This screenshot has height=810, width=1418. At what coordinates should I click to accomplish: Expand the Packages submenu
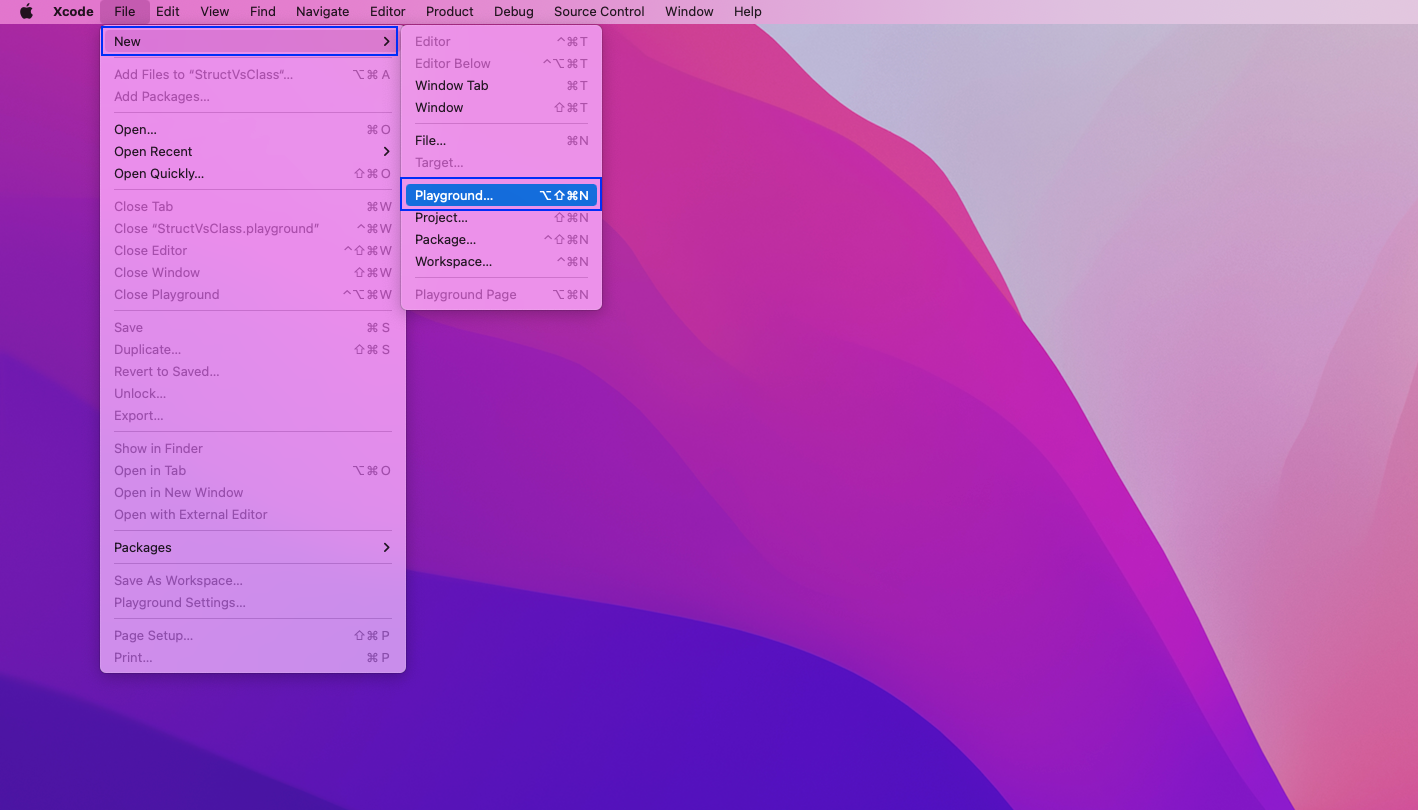point(252,548)
